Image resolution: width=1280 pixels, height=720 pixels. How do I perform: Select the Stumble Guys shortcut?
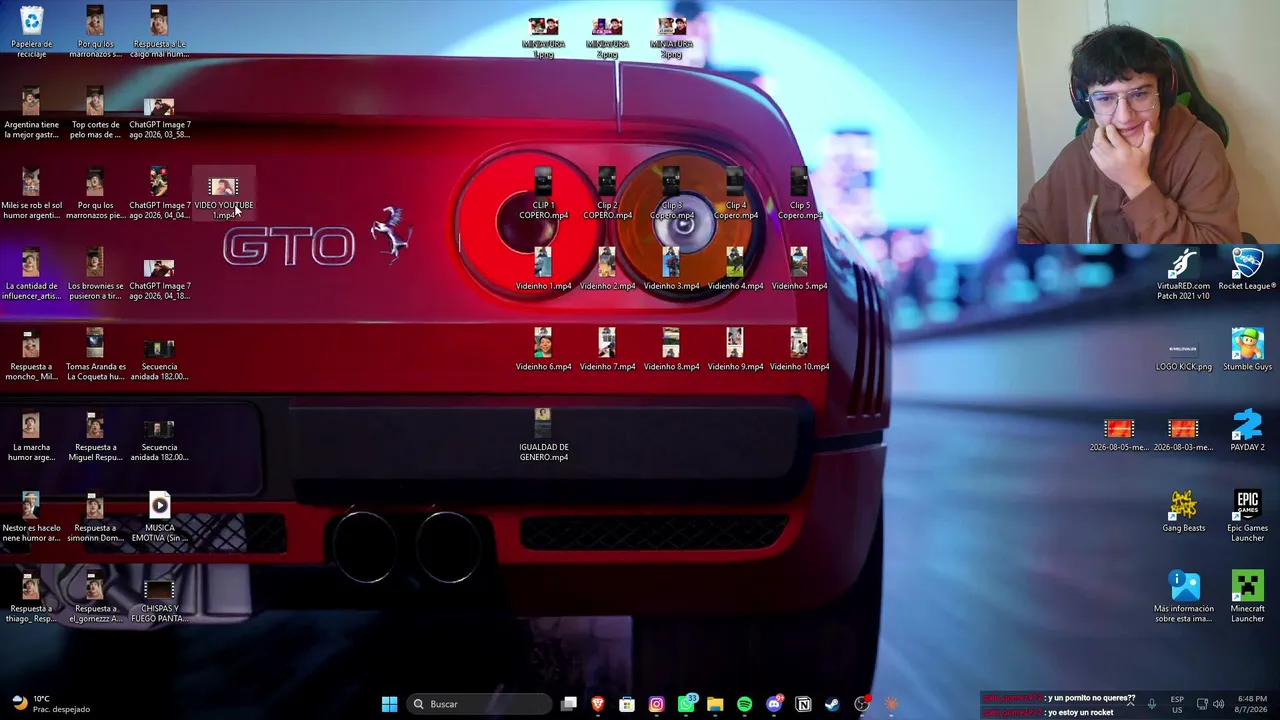pos(1247,351)
